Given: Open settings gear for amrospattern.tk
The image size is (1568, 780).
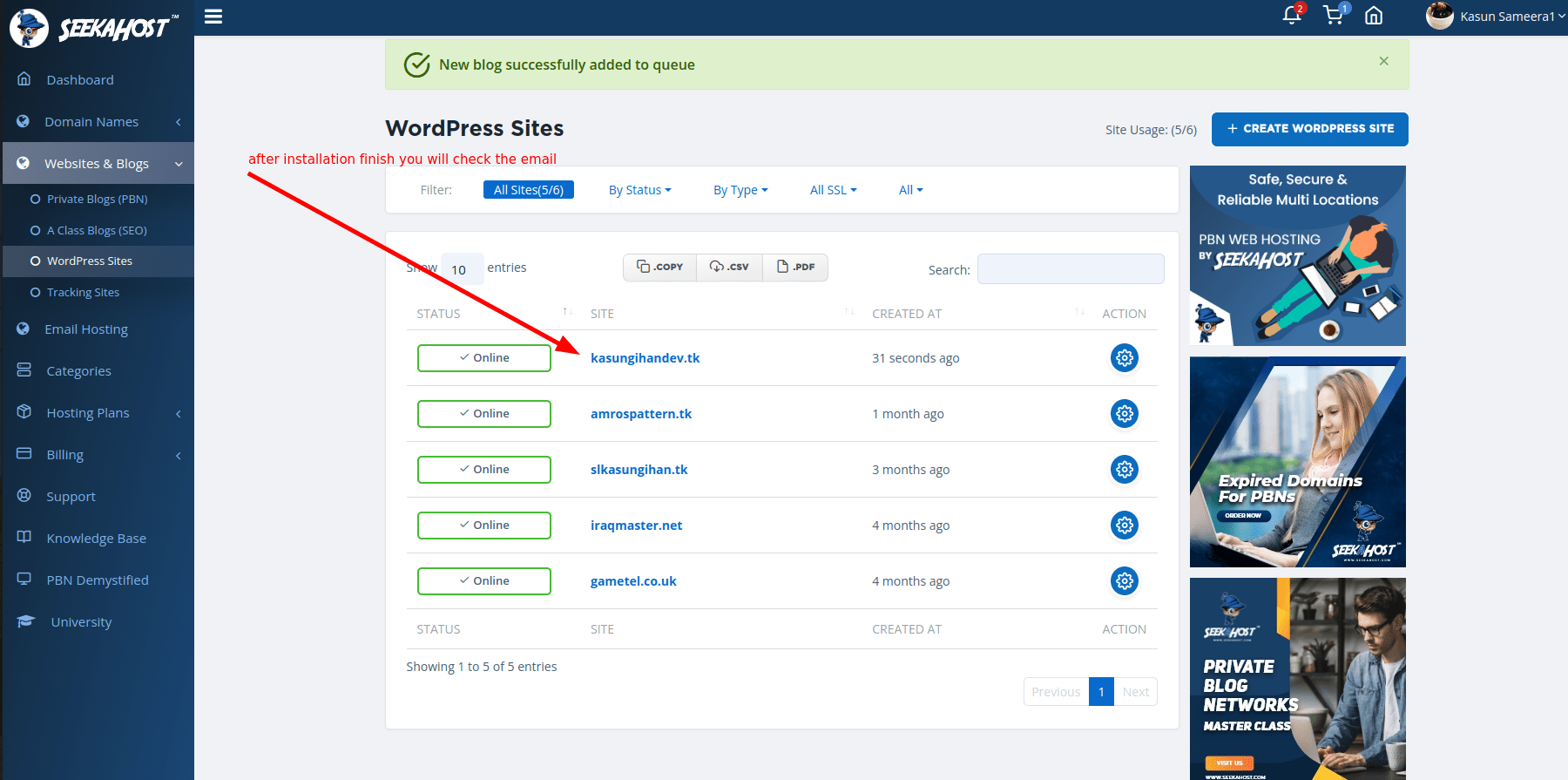Looking at the screenshot, I should (1125, 414).
